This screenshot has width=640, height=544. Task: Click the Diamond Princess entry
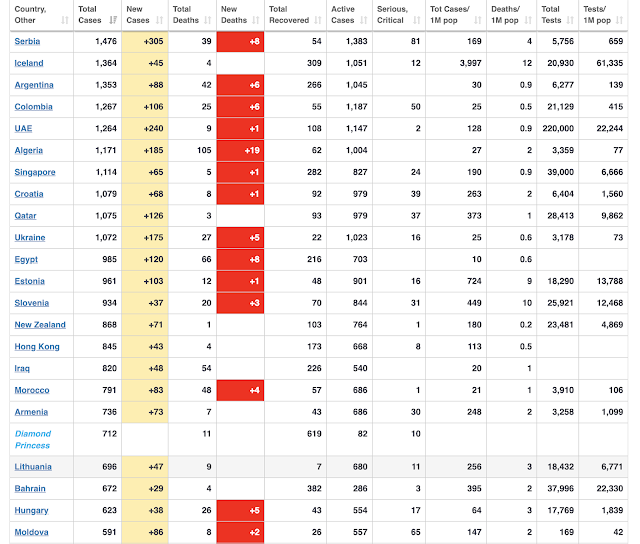tap(33, 440)
